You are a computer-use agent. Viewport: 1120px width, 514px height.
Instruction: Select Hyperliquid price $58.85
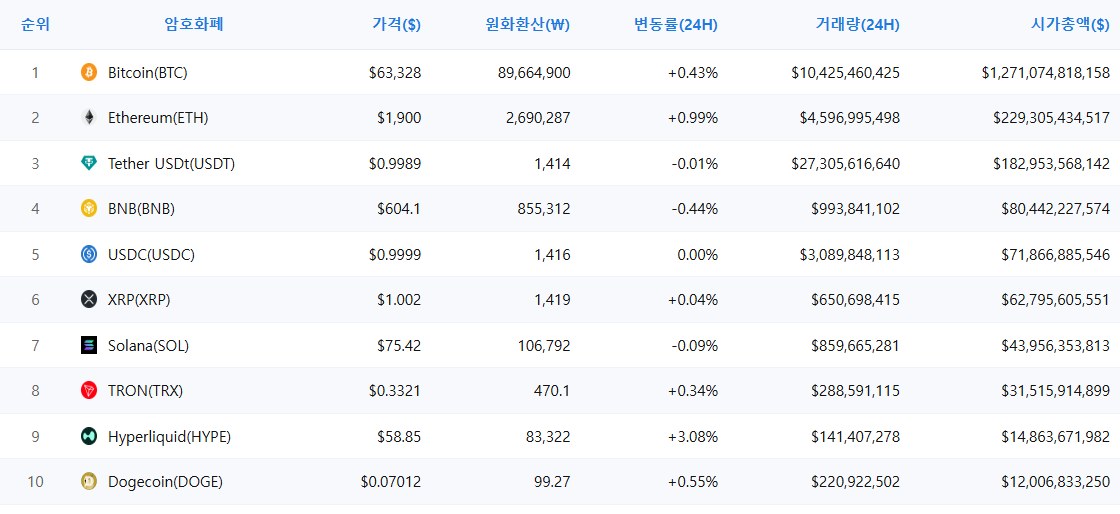(399, 437)
